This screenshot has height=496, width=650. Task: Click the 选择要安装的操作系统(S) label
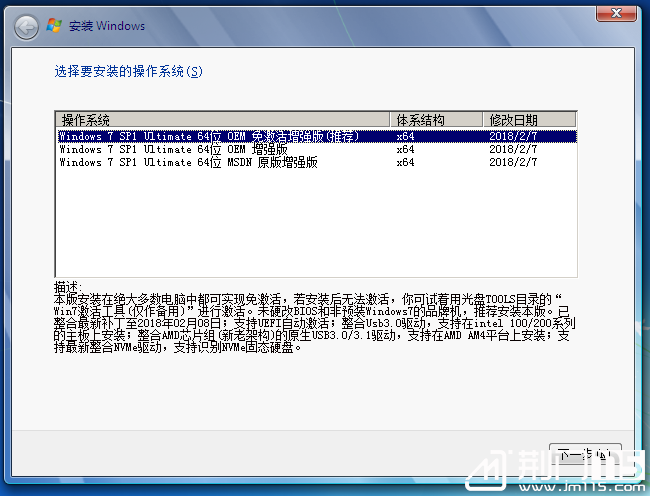click(129, 71)
